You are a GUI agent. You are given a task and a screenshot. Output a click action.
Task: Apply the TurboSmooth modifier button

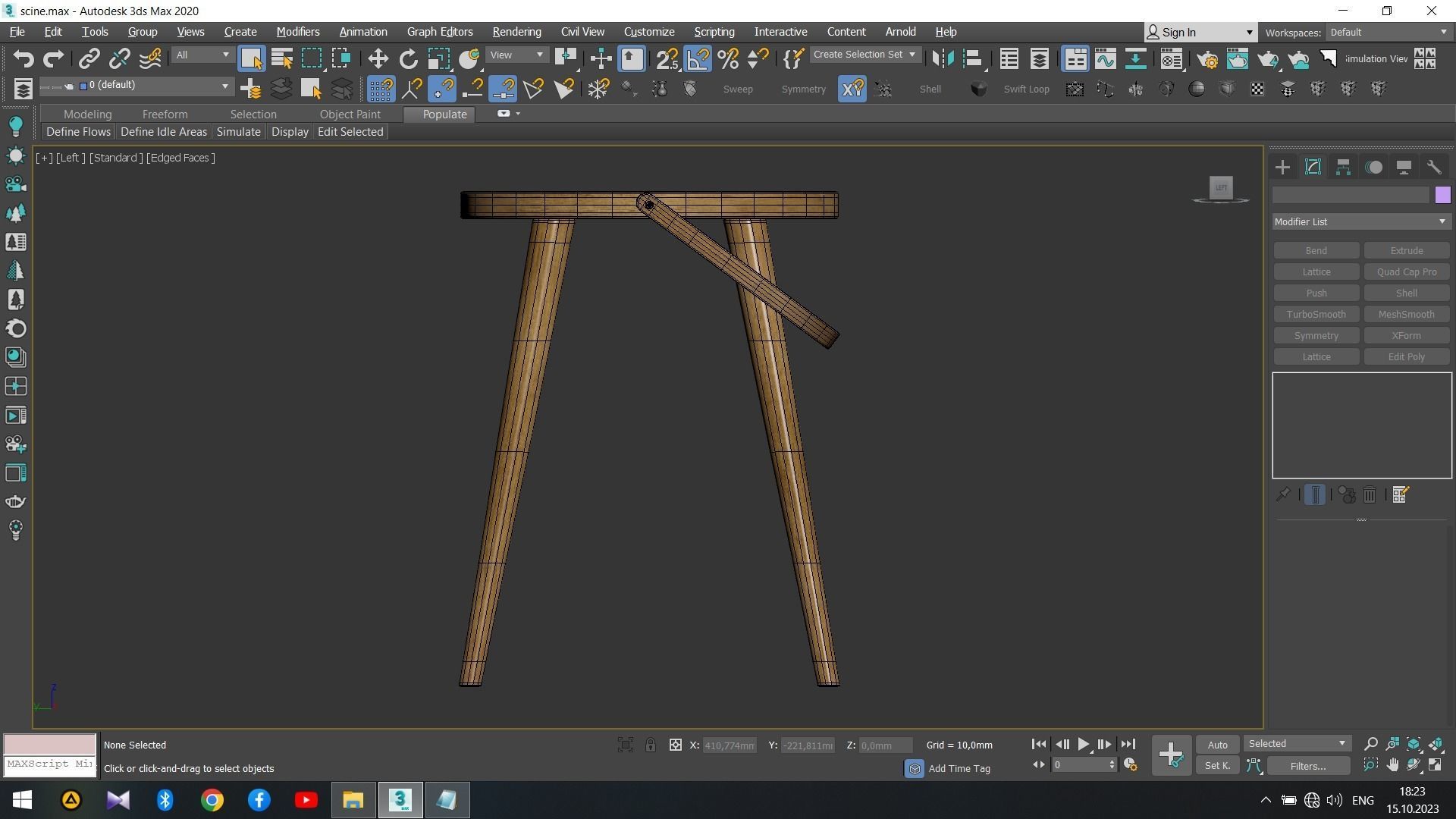click(x=1316, y=315)
